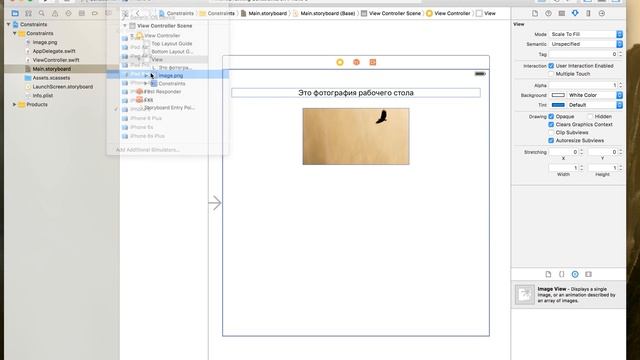Open the Object library
This screenshot has width=640, height=360.
[x=575, y=274]
